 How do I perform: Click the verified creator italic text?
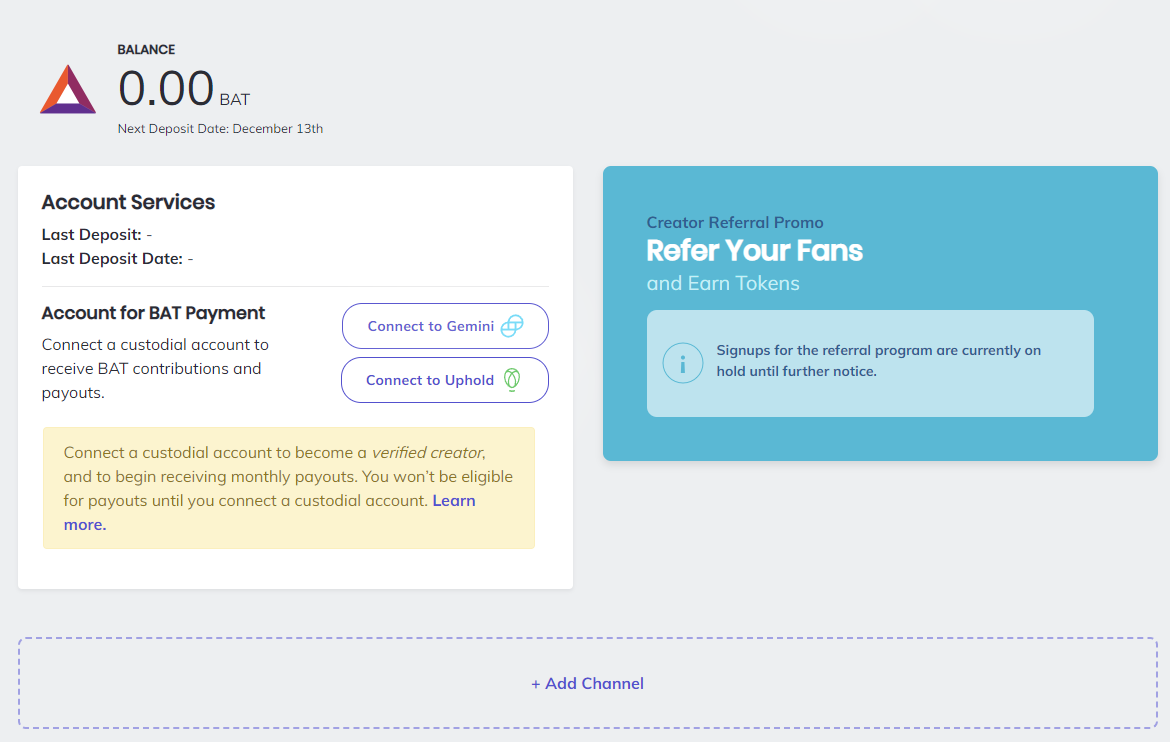point(428,453)
